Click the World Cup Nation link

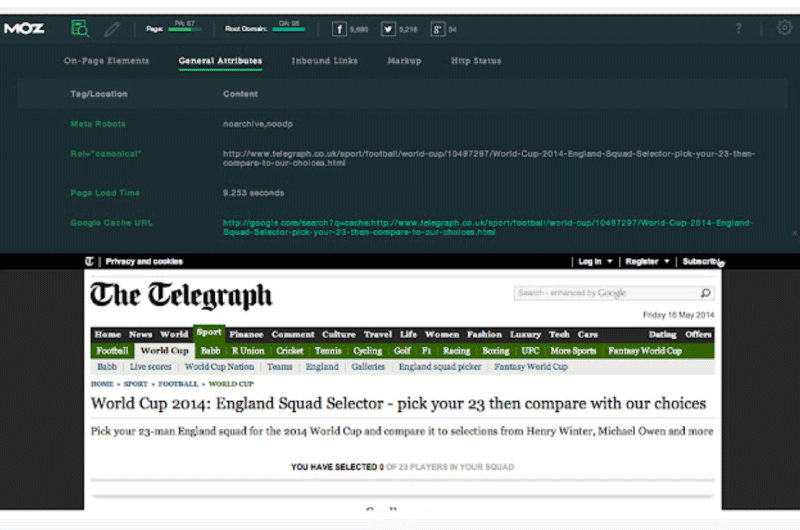point(219,367)
